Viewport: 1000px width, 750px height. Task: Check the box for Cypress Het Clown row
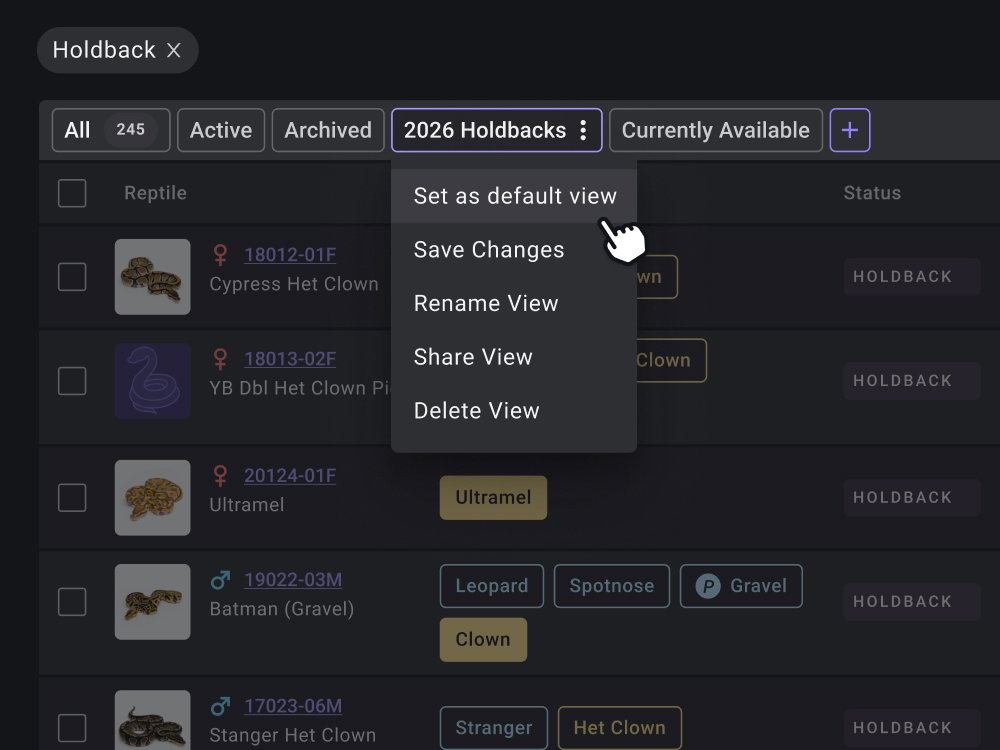72,277
